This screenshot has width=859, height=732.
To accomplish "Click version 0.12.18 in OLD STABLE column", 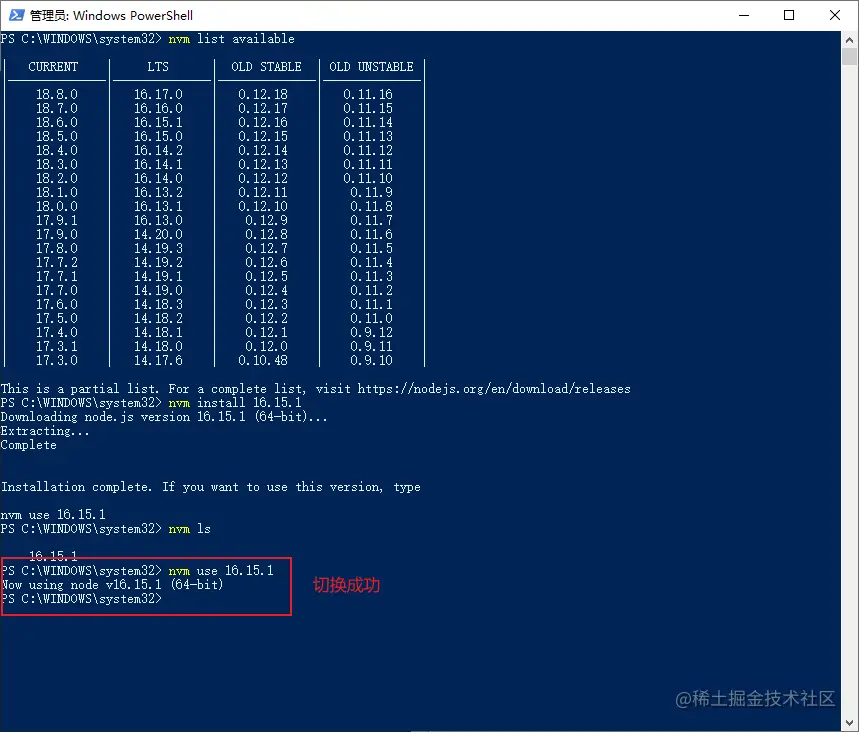I will point(263,94).
